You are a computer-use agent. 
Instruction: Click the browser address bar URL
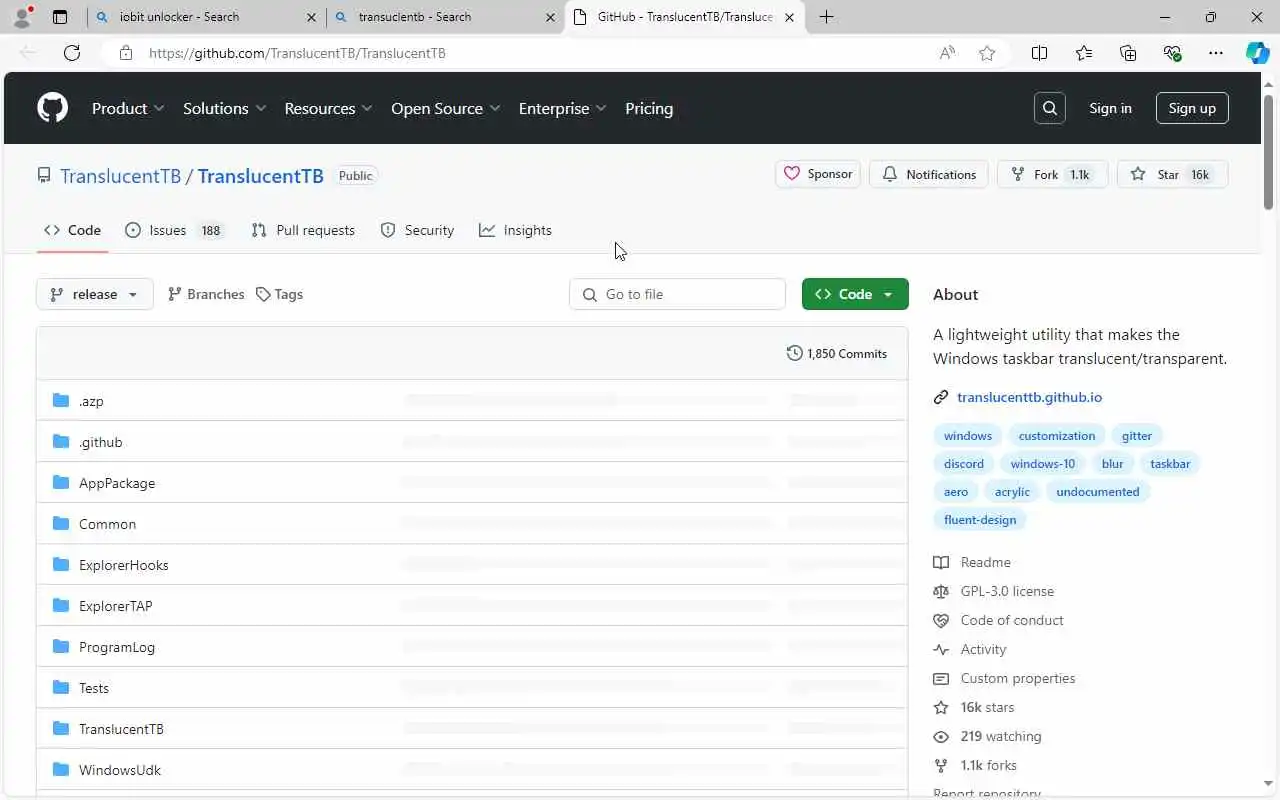tap(297, 53)
